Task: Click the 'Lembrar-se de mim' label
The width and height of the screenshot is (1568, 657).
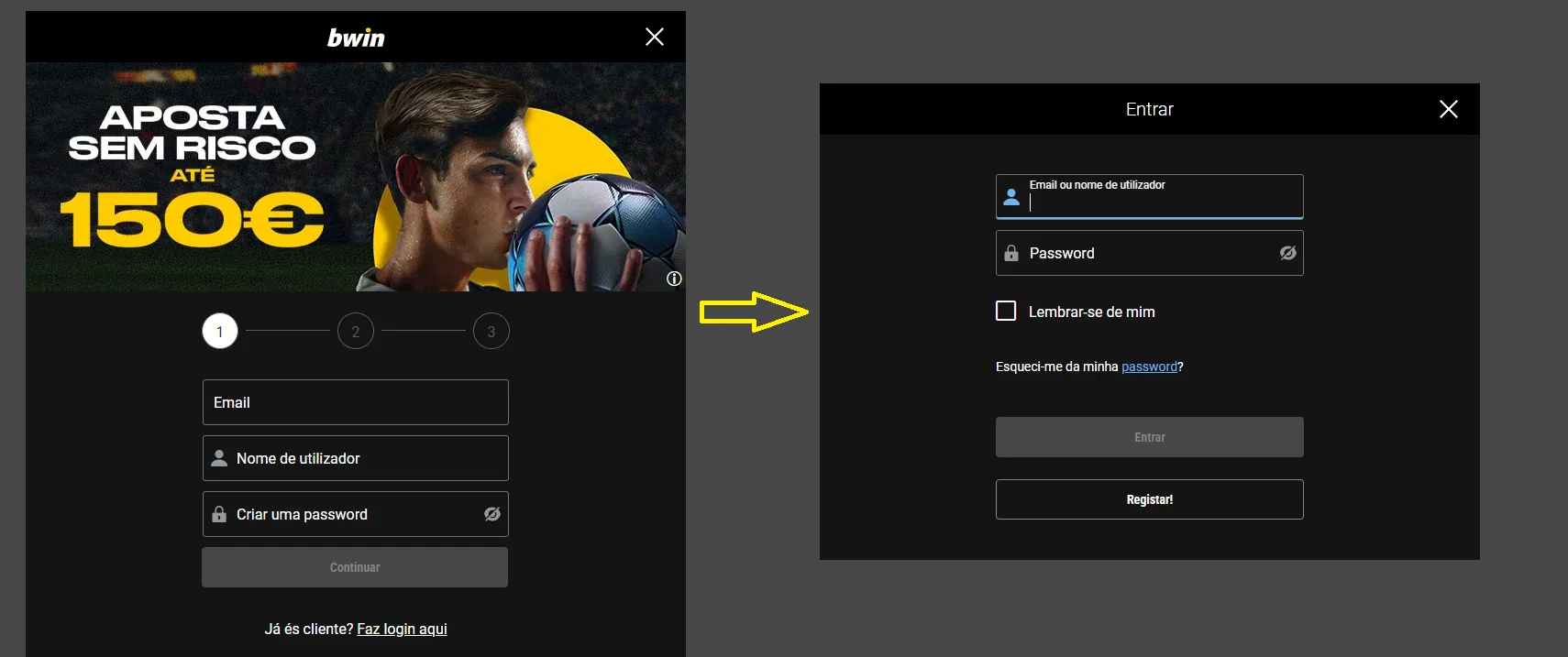Action: pyautogui.click(x=1092, y=312)
